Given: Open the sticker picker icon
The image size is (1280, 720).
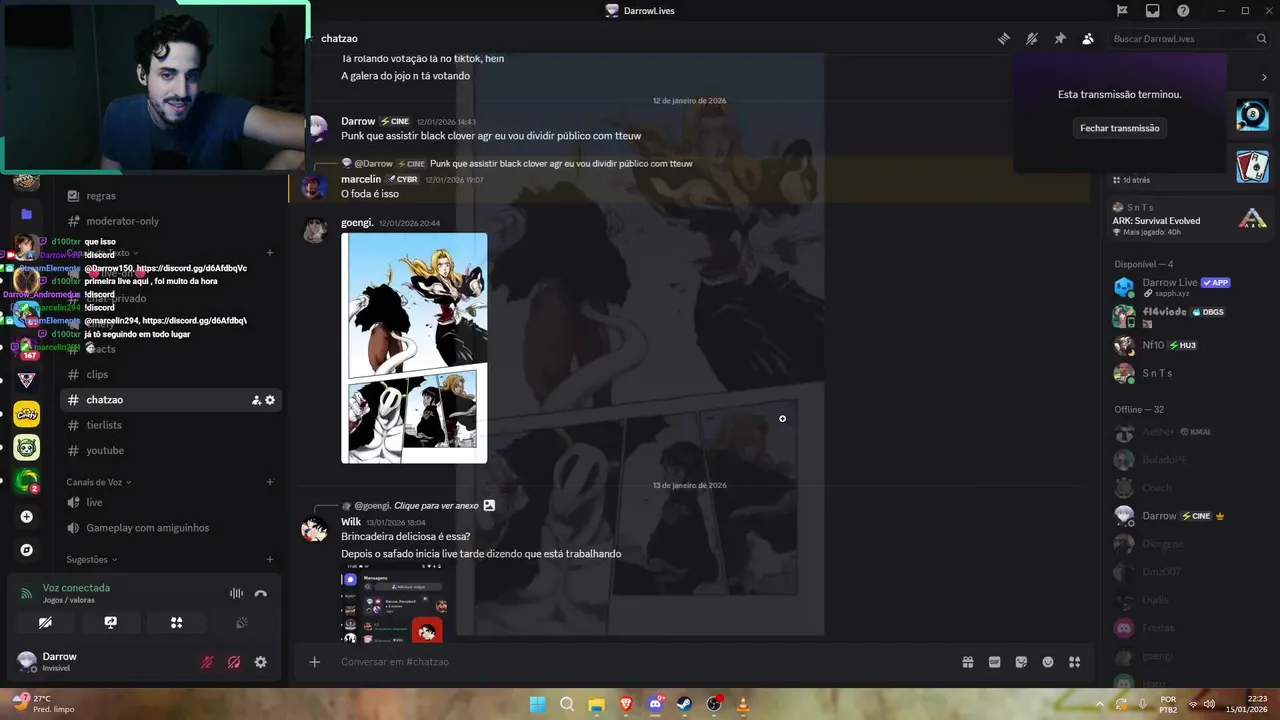Looking at the screenshot, I should [x=1021, y=662].
